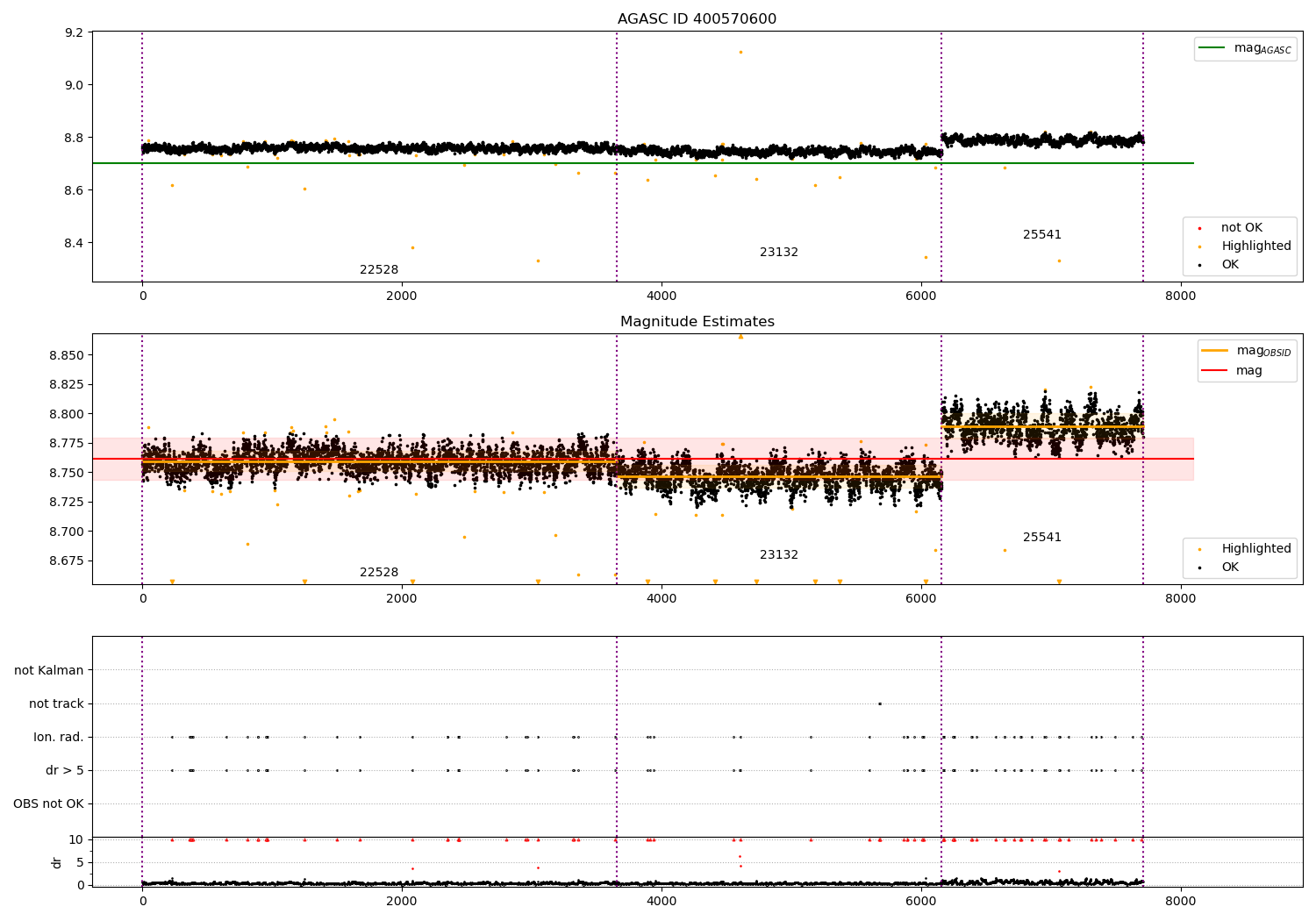The width and height of the screenshot is (1316, 921).
Task: Click the 'not Kalman' row label
Action: point(49,671)
